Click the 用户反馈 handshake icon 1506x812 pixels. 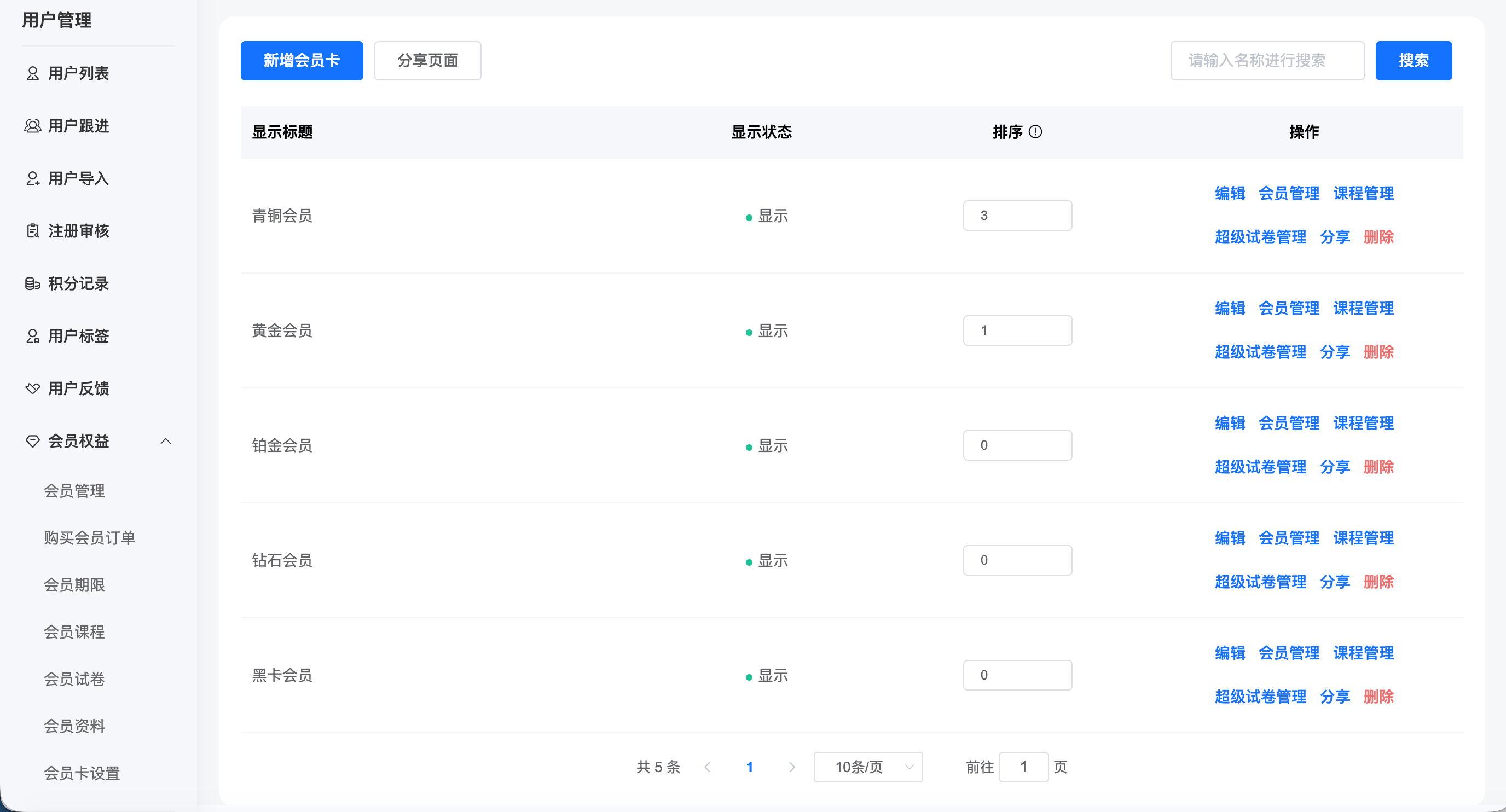pos(33,388)
